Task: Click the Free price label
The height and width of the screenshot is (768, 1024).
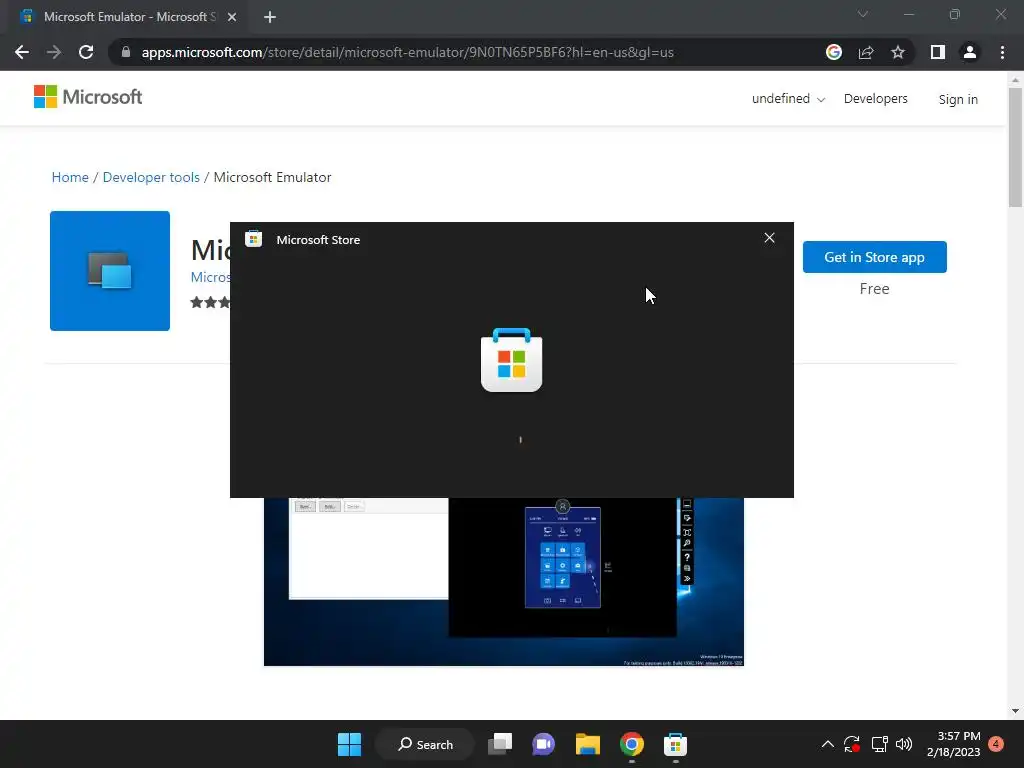Action: point(874,289)
